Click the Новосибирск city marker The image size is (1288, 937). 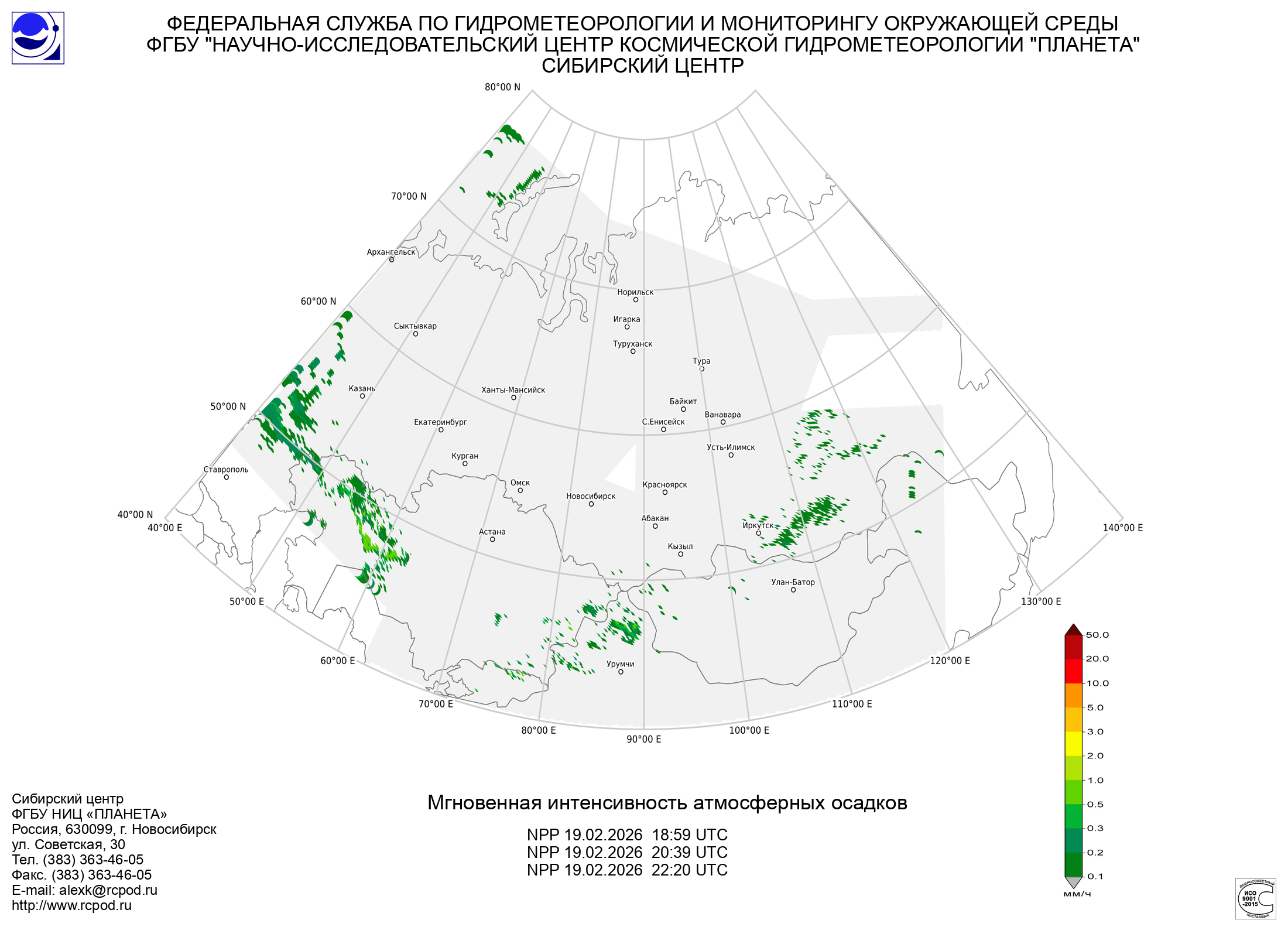click(591, 504)
